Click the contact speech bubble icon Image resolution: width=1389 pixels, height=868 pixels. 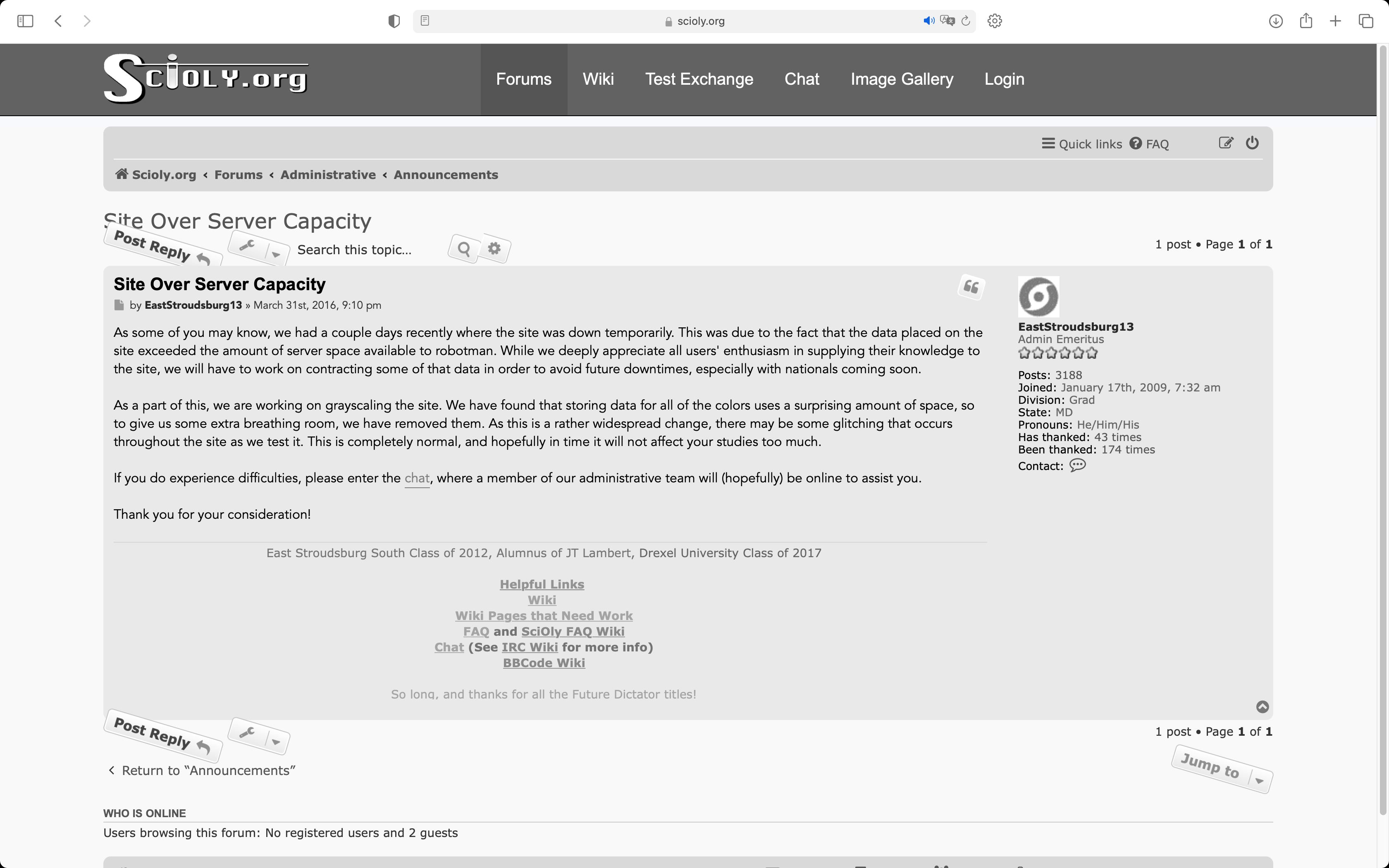[1077, 465]
